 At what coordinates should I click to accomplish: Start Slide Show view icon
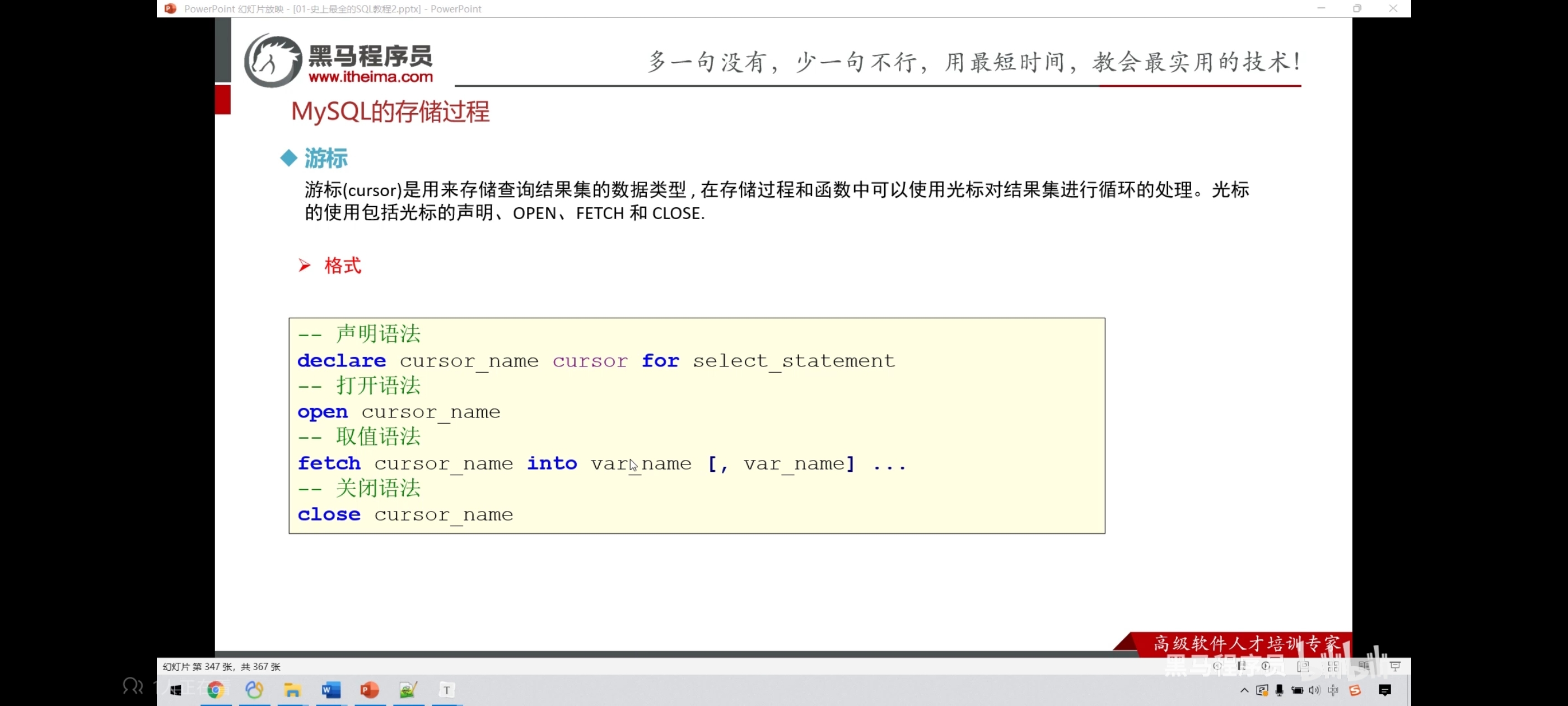coord(1395,666)
